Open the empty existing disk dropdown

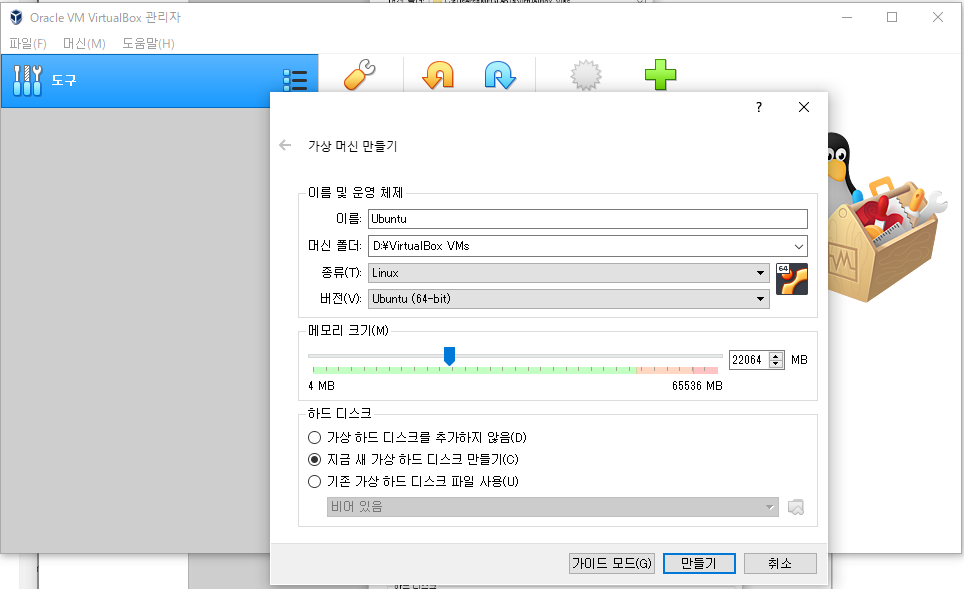pos(552,507)
